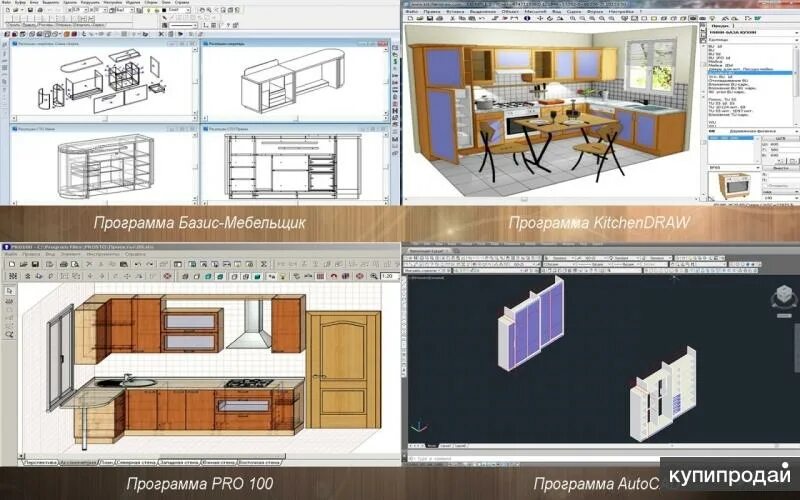
Task: Click red lifebuoy icon in PRO100 second toolbar row
Action: [167, 276]
